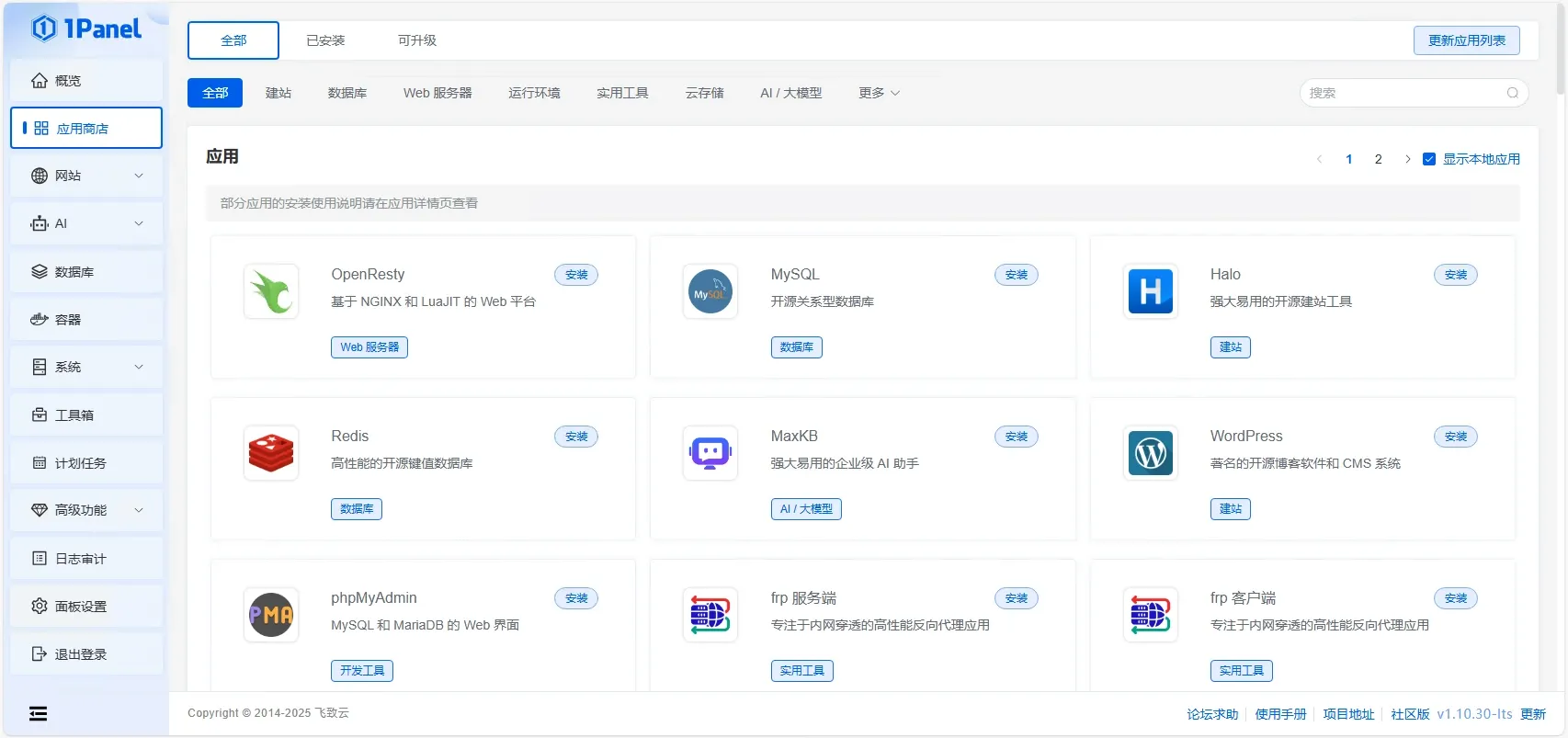Click the 1Panel logo
Image resolution: width=1568 pixels, height=738 pixels.
coord(86,28)
